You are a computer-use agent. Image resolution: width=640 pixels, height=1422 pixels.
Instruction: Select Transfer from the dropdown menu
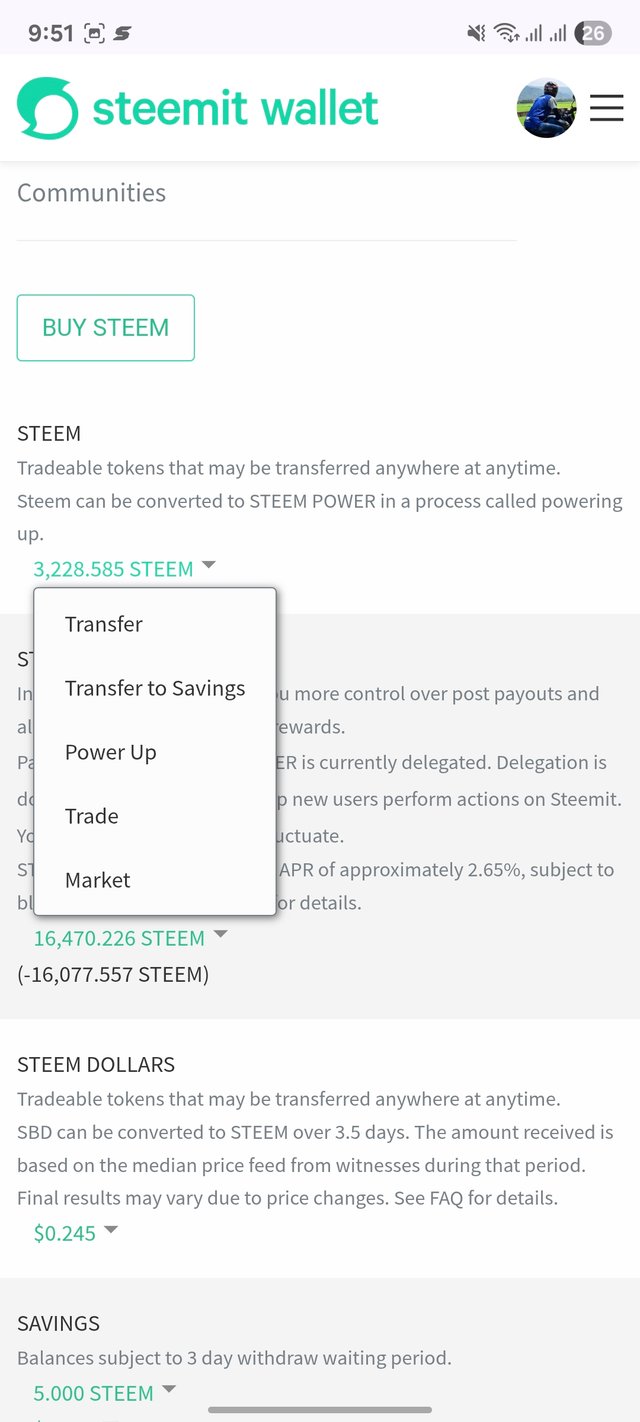[104, 624]
